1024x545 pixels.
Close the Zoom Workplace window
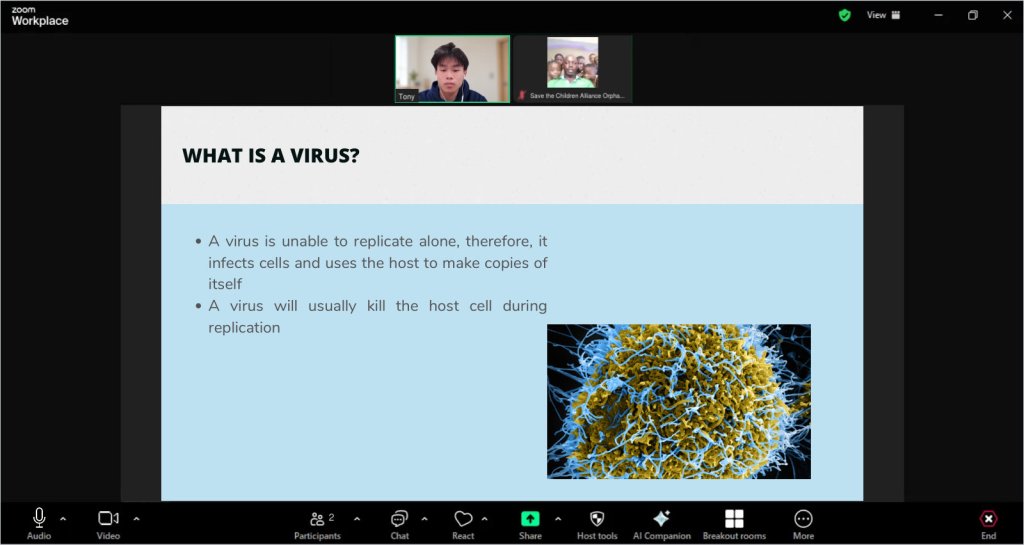pyautogui.click(x=1007, y=15)
